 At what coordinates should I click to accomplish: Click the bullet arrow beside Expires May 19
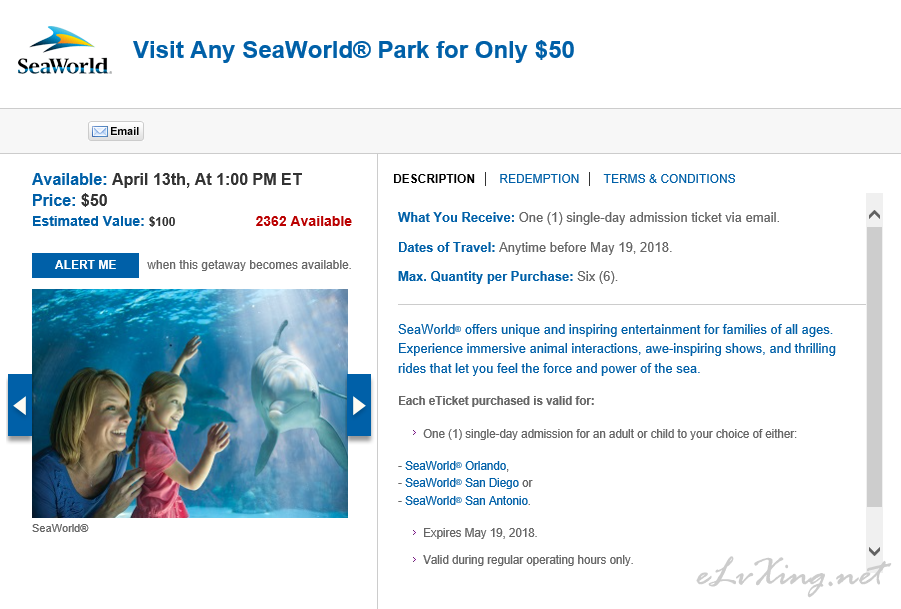coord(414,533)
